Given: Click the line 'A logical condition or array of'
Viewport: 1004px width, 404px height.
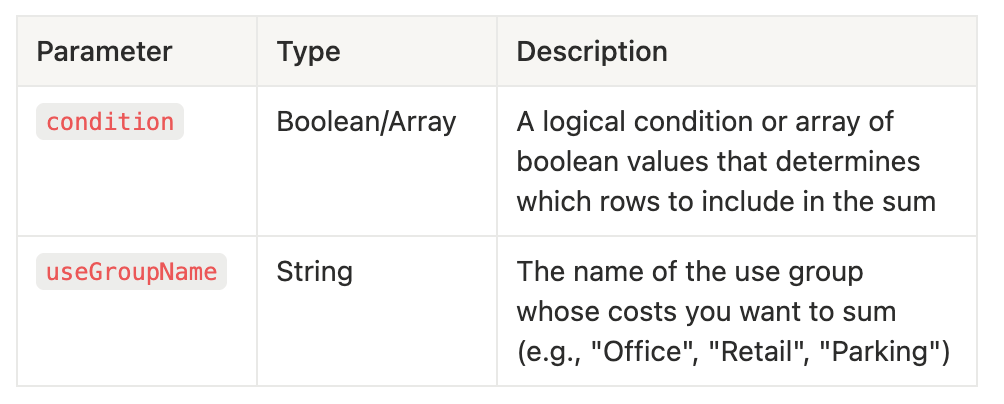Looking at the screenshot, I should (705, 122).
